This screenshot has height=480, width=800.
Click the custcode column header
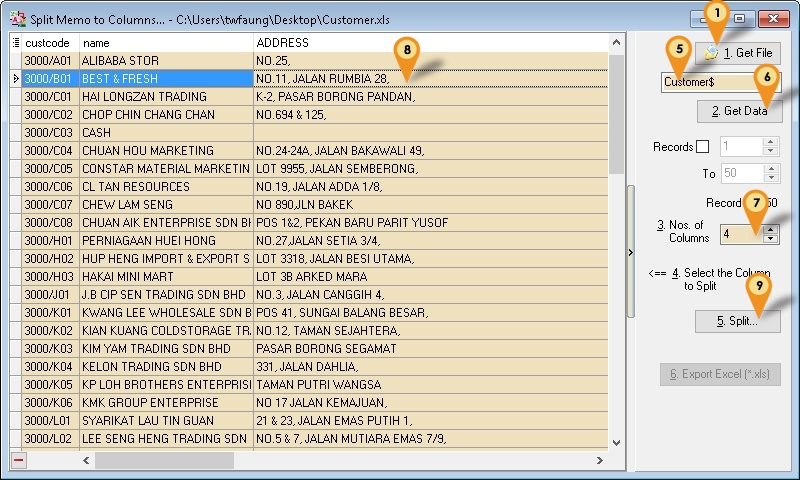[50, 43]
